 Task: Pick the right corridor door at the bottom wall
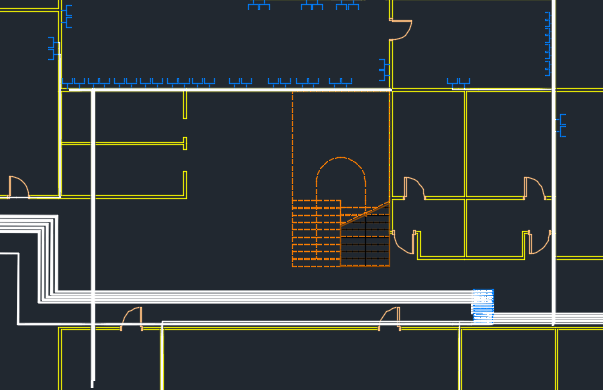[390, 319]
